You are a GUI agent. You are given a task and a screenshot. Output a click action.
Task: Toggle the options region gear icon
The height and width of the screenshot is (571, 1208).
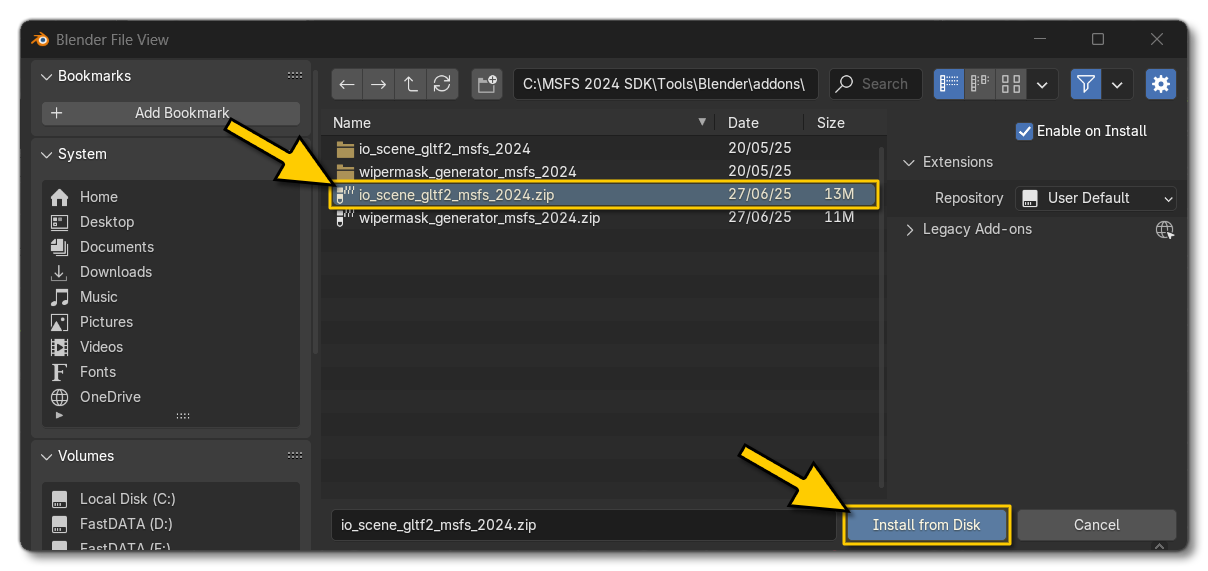[x=1161, y=84]
